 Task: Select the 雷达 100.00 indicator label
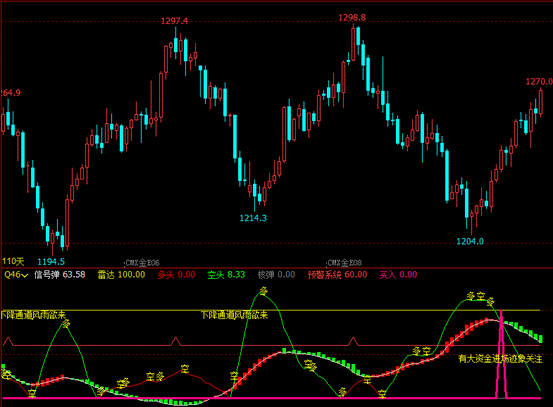coord(121,275)
